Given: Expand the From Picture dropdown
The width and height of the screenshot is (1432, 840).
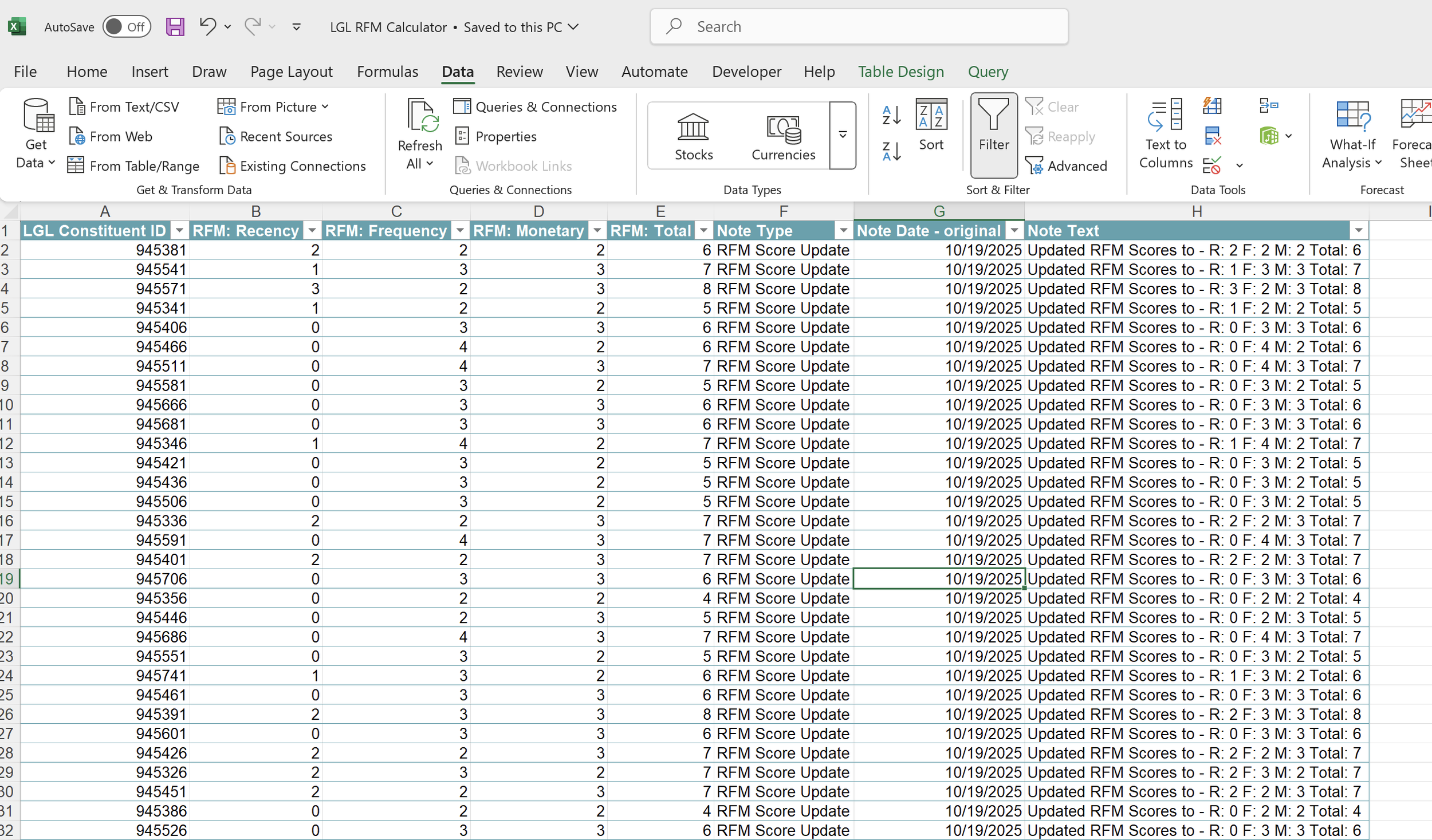Looking at the screenshot, I should (x=325, y=107).
